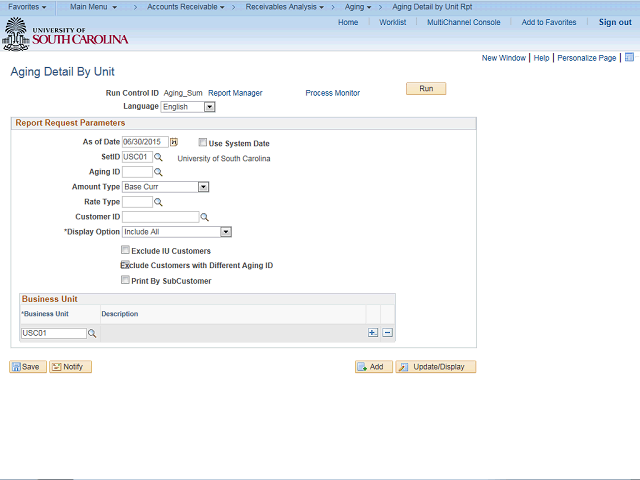Click the Update/Display button

pyautogui.click(x=436, y=367)
